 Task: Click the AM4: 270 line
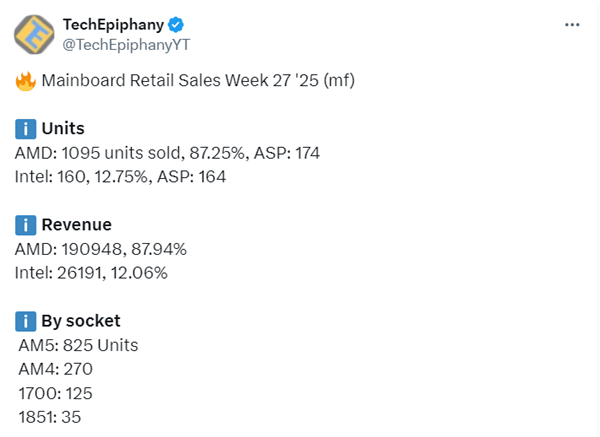click(55, 369)
